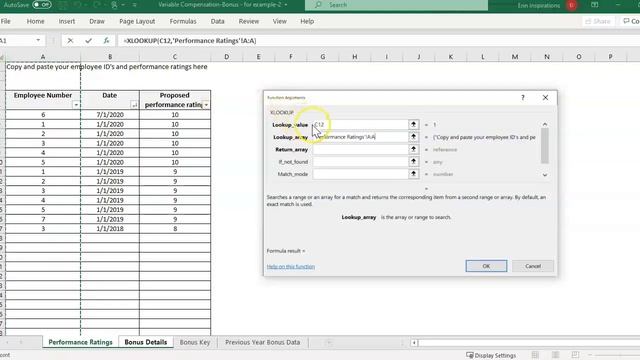Open the View ribbon tab
The image size is (640, 360).
[x=280, y=21]
